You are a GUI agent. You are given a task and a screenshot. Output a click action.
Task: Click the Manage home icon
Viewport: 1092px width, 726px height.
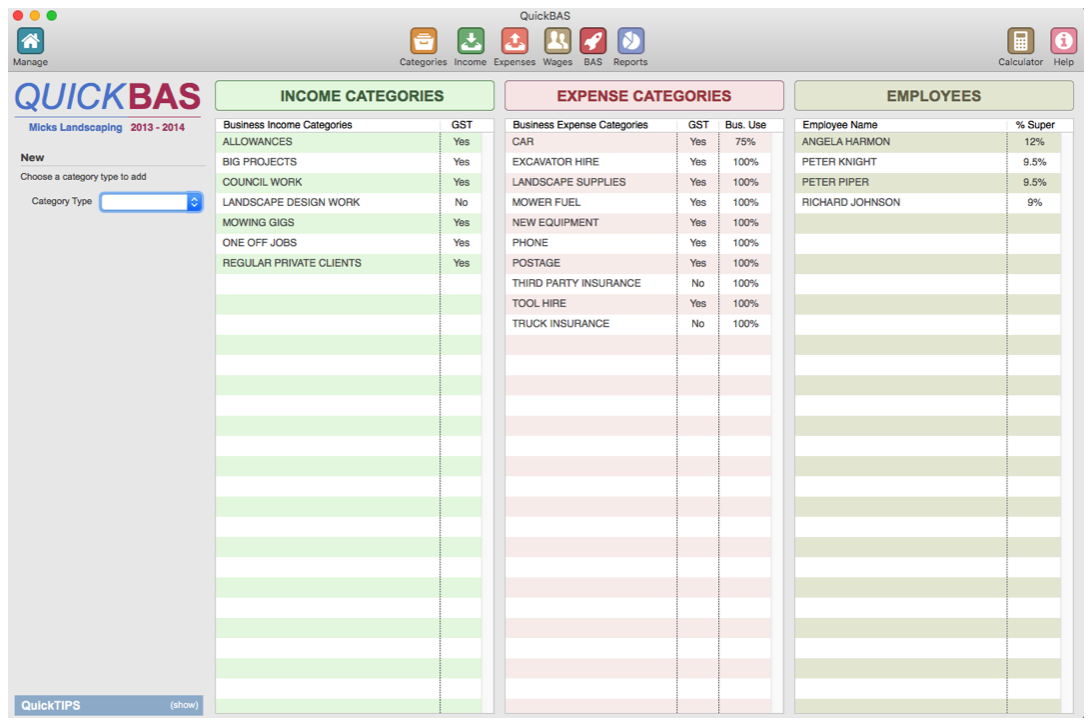click(30, 40)
